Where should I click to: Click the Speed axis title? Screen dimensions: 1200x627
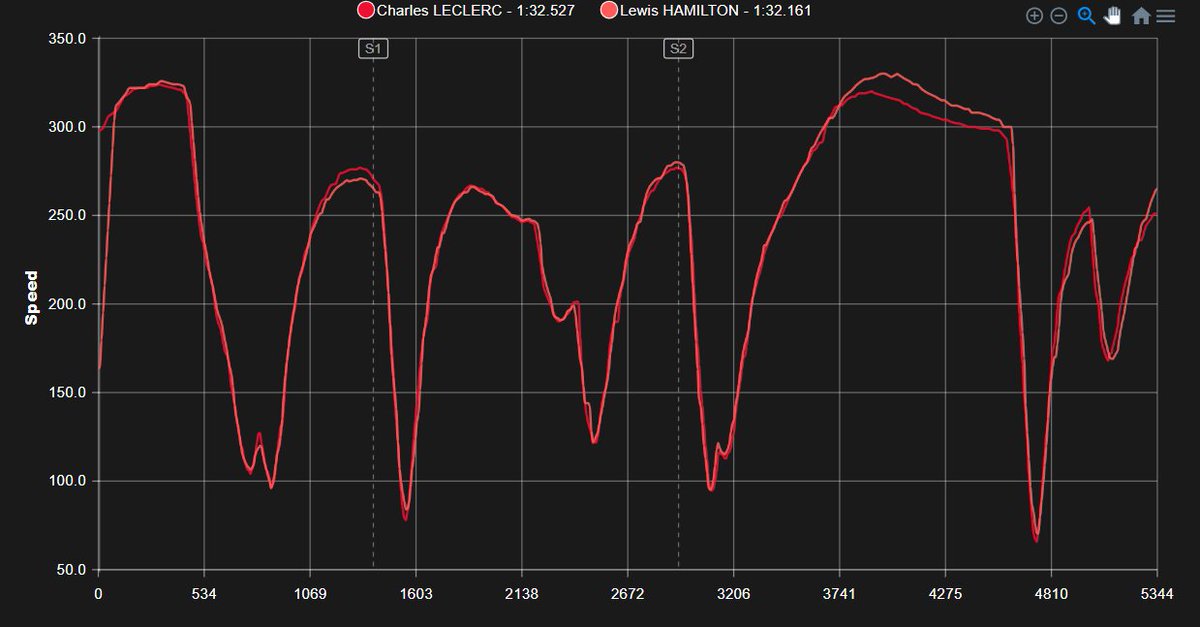[x=31, y=298]
